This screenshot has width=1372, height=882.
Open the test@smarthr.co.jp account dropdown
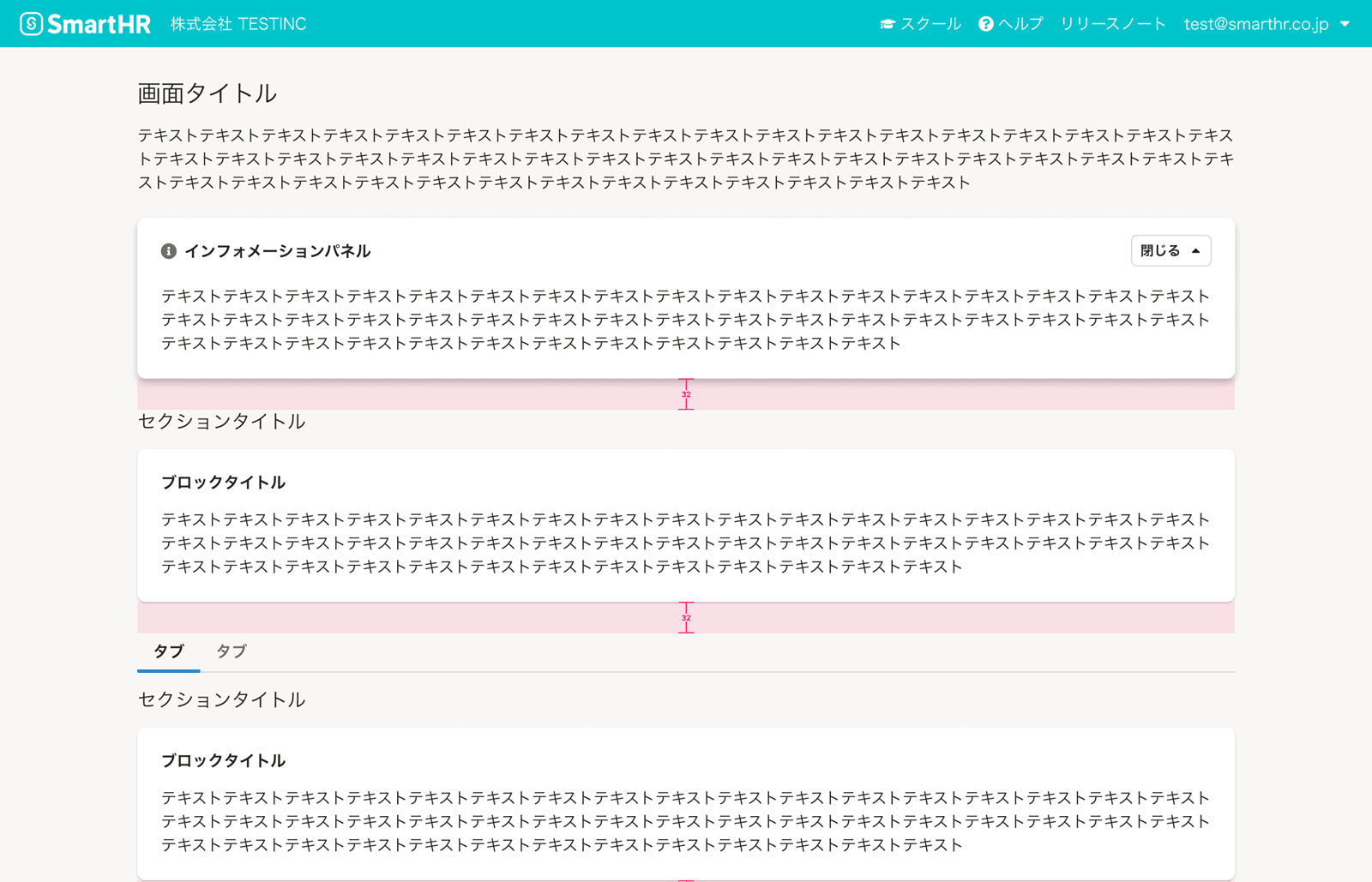[1255, 24]
